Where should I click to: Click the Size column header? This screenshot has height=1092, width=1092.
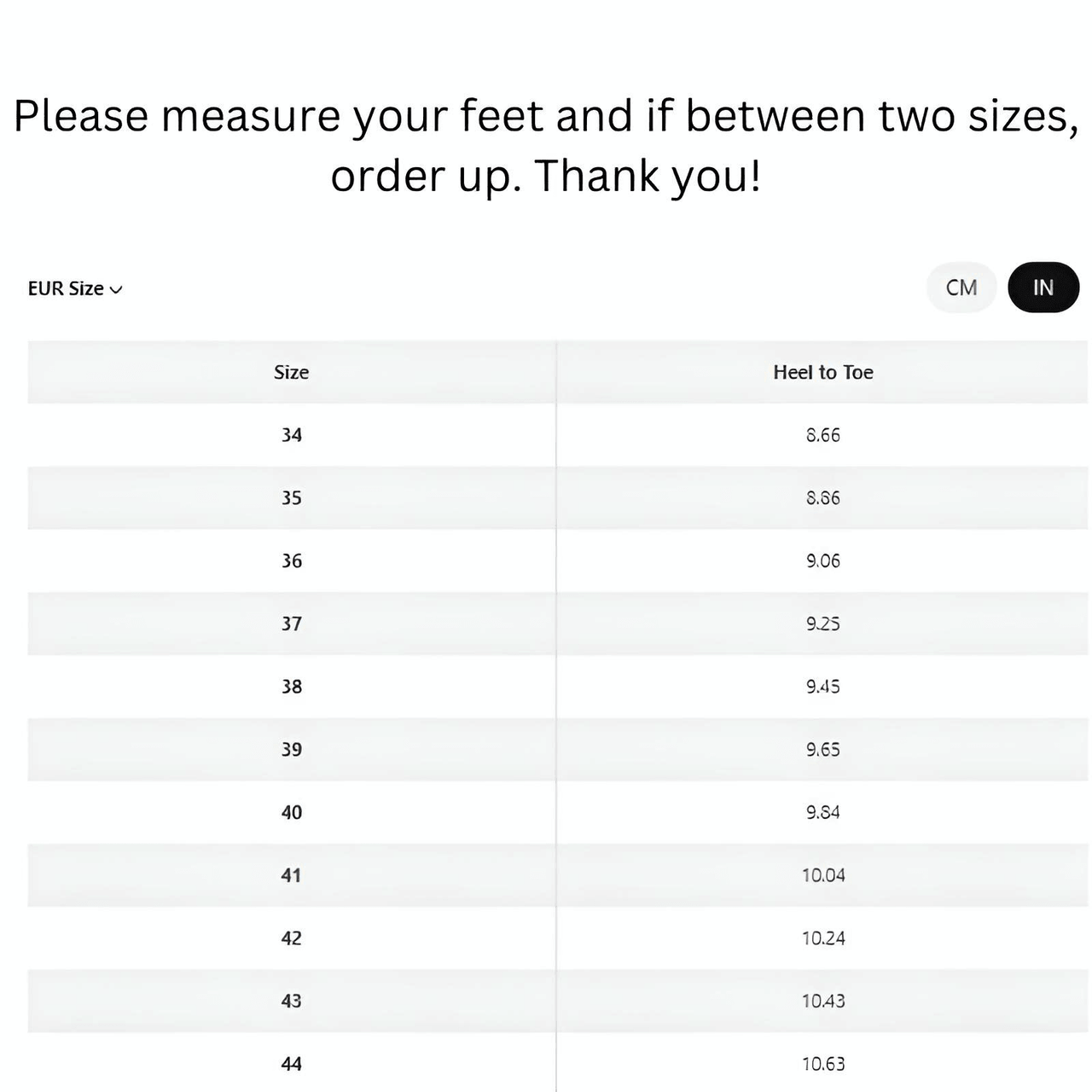[x=291, y=373]
